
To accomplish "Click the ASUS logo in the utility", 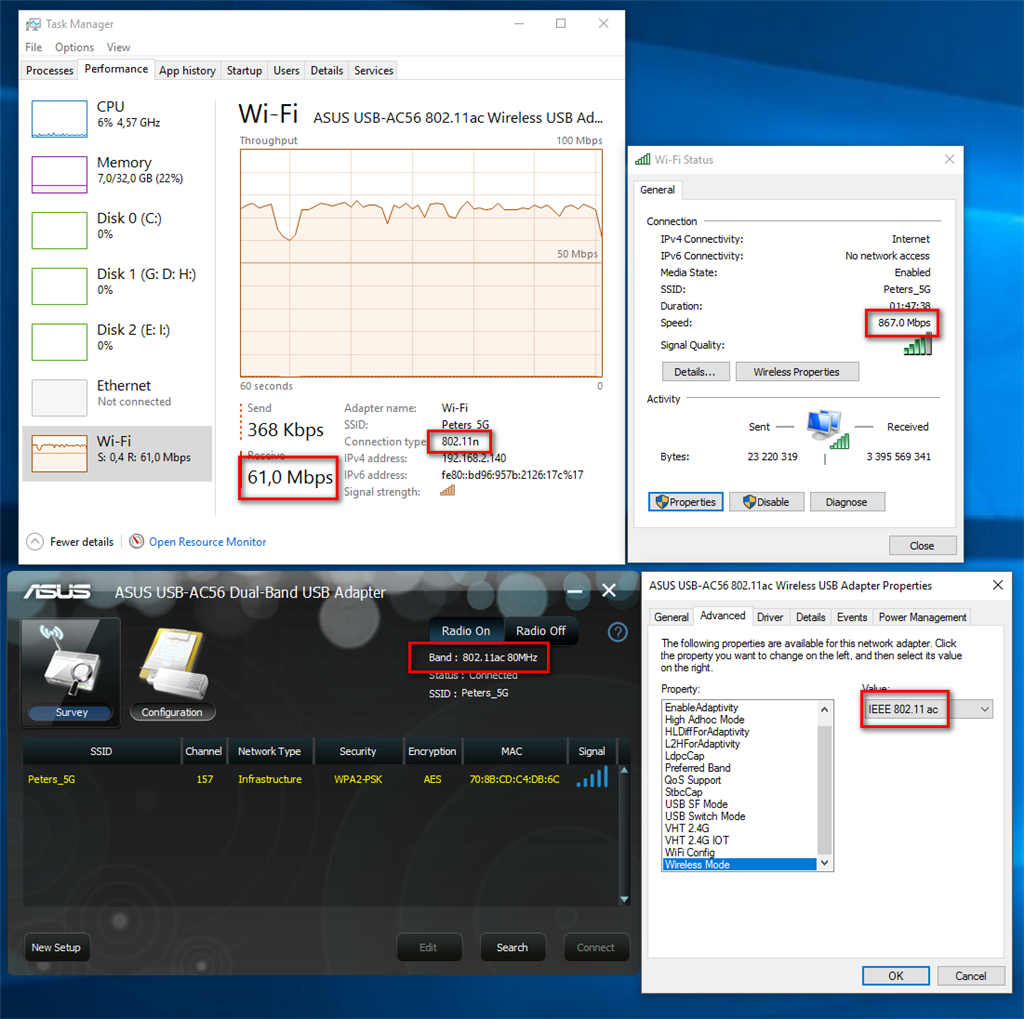I will click(x=57, y=592).
